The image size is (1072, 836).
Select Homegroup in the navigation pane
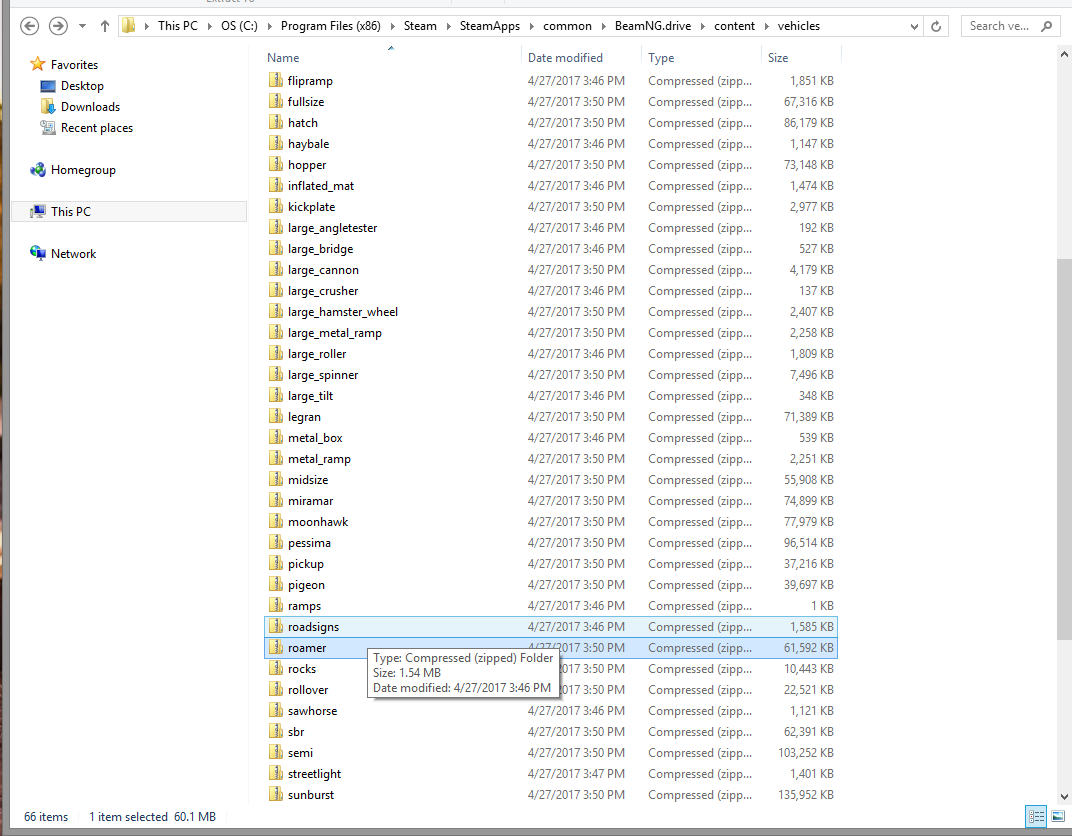pyautogui.click(x=83, y=170)
